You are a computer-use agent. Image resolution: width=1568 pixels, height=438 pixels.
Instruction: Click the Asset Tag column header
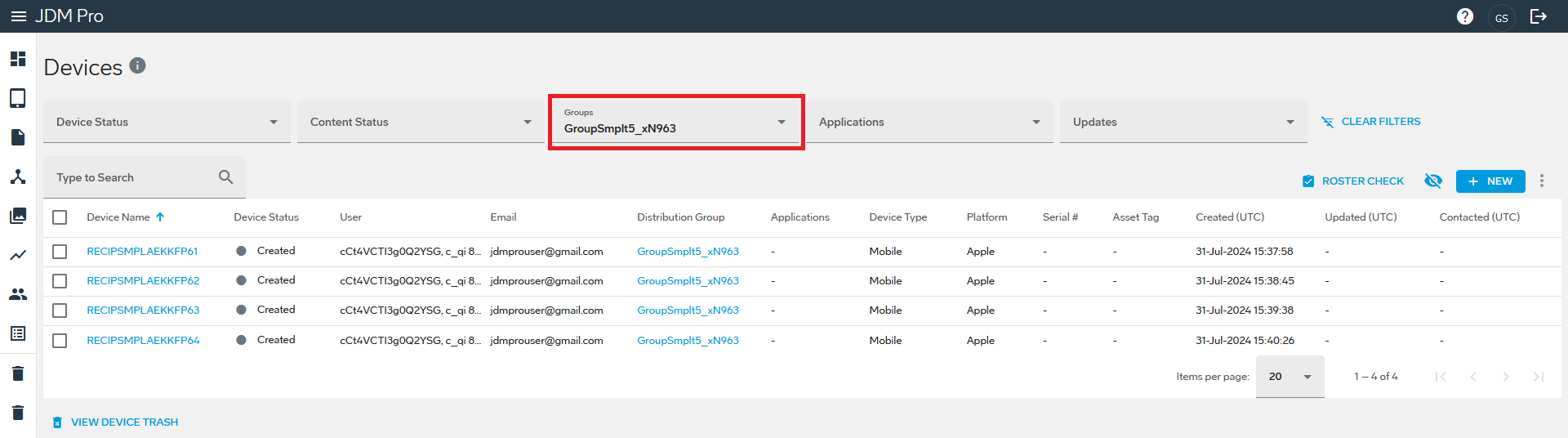click(x=1136, y=217)
